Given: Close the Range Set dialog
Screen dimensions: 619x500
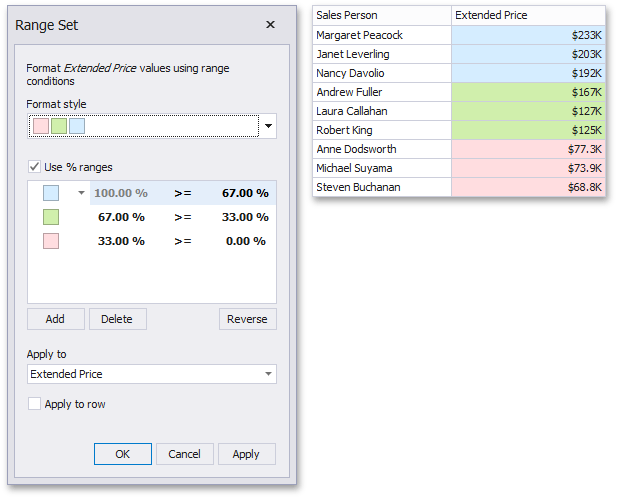Looking at the screenshot, I should point(270,25).
